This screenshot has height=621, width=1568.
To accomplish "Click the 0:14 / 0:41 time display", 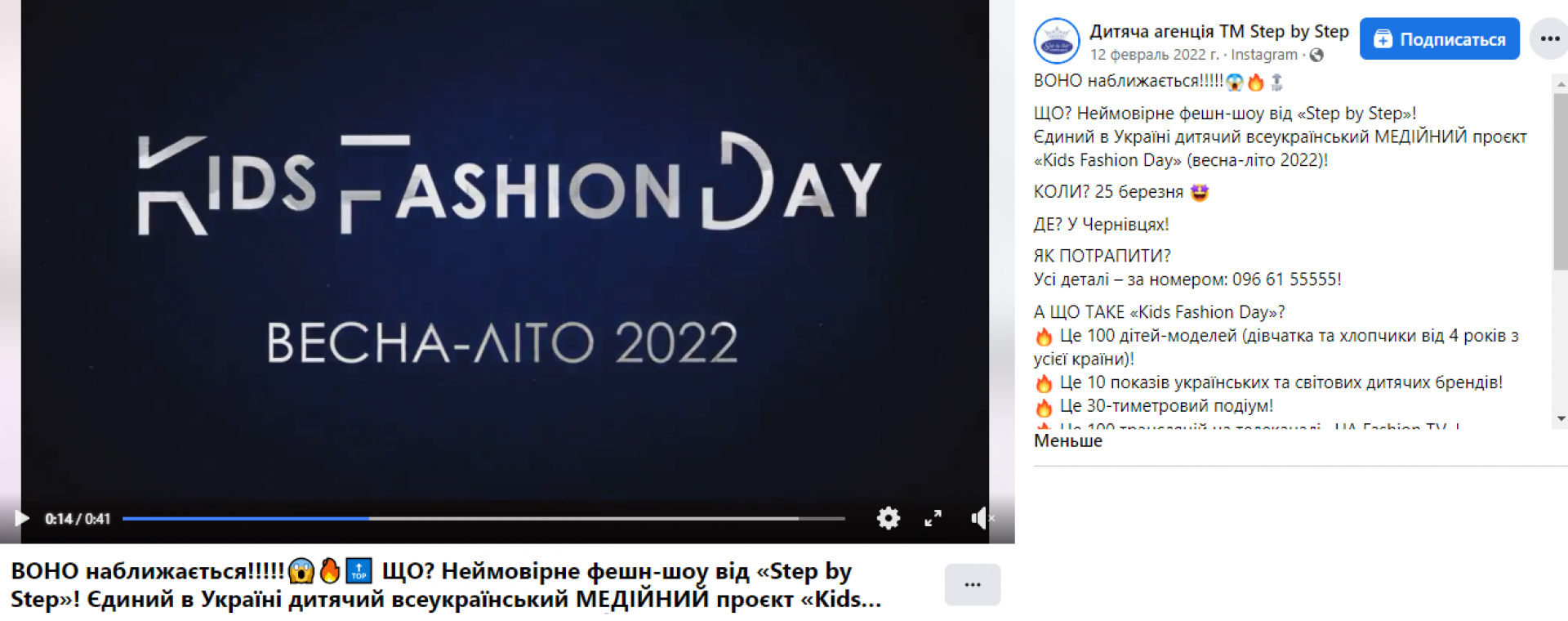I will (78, 519).
